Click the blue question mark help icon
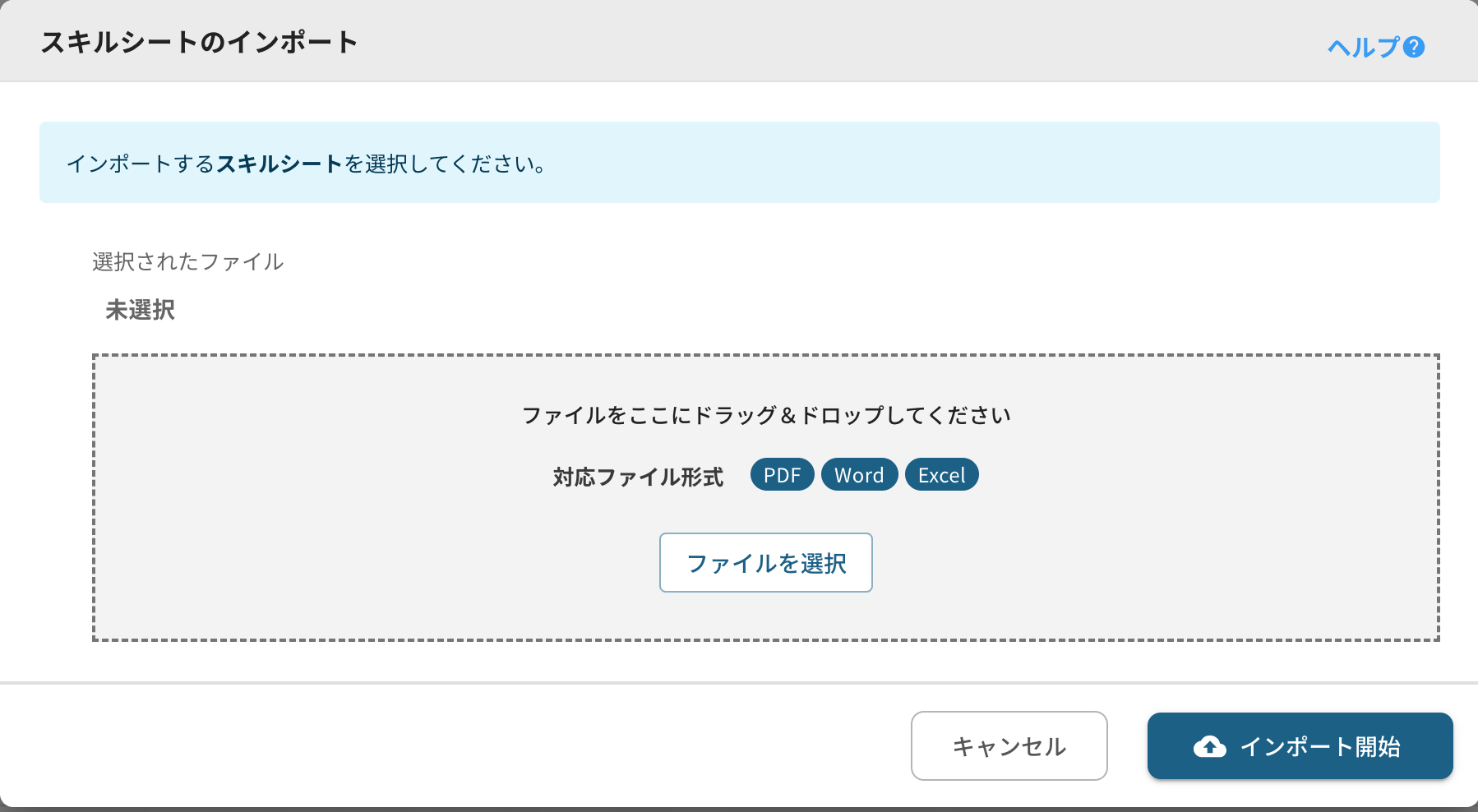Viewport: 1478px width, 812px height. [1414, 47]
